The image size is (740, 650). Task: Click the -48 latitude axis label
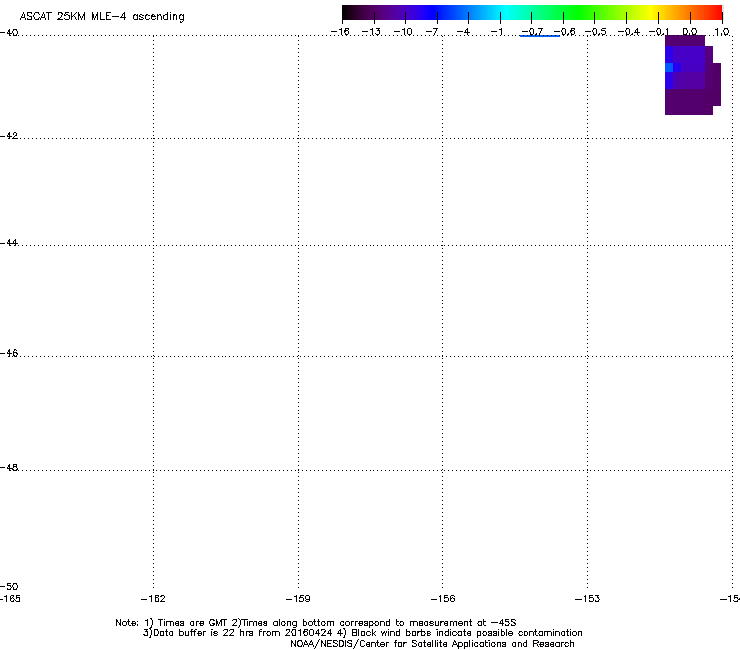[9, 468]
